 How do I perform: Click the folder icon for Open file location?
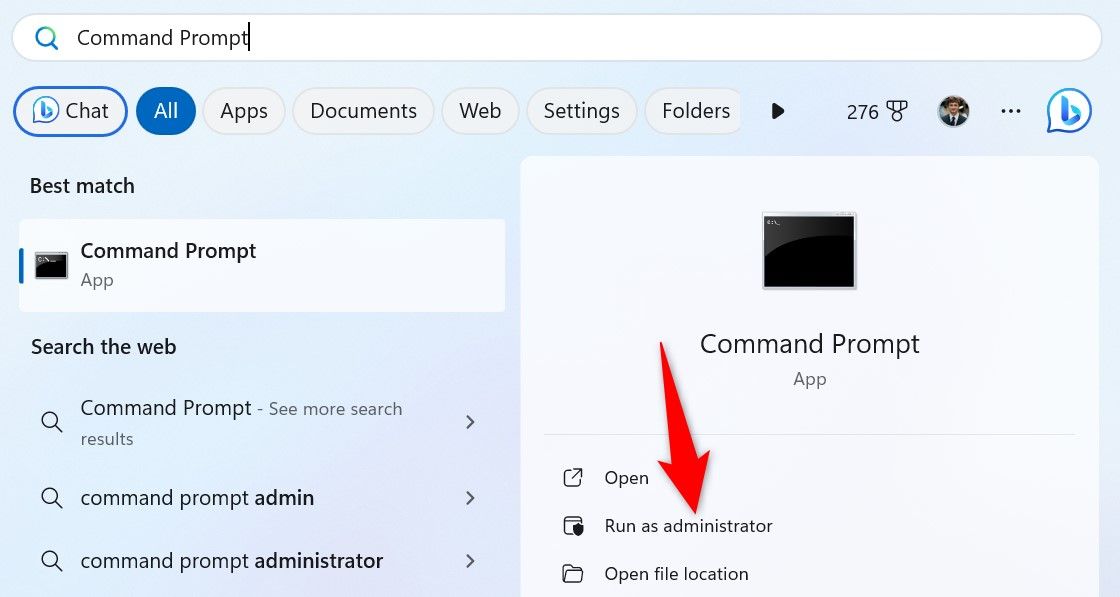tap(573, 574)
